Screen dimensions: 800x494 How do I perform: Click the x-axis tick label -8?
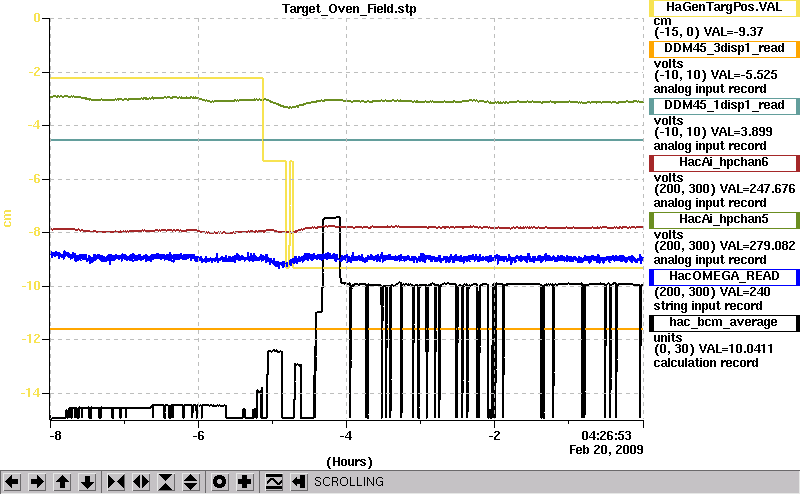coord(55,436)
